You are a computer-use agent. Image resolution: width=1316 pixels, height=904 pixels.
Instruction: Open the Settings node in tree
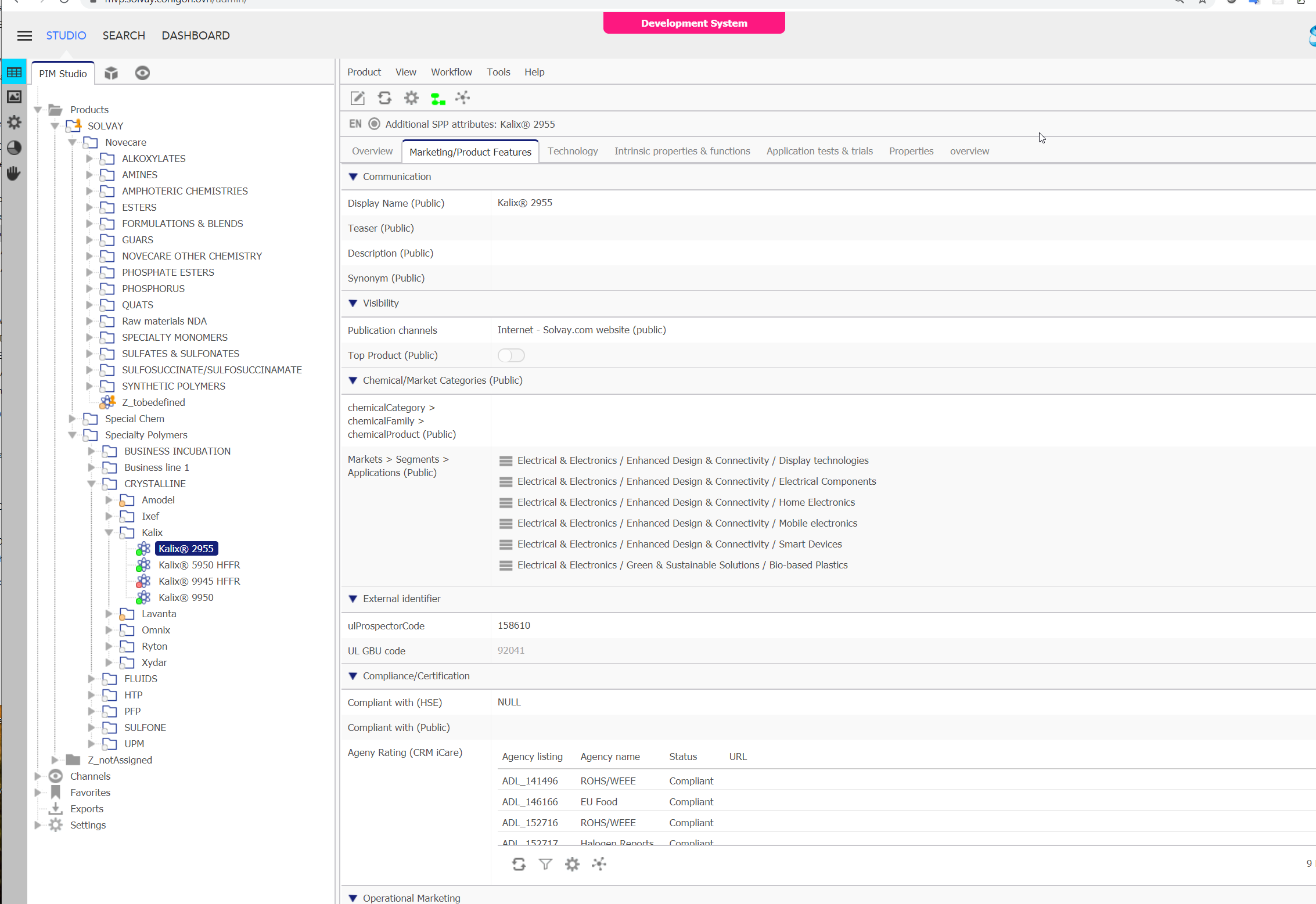tap(88, 825)
